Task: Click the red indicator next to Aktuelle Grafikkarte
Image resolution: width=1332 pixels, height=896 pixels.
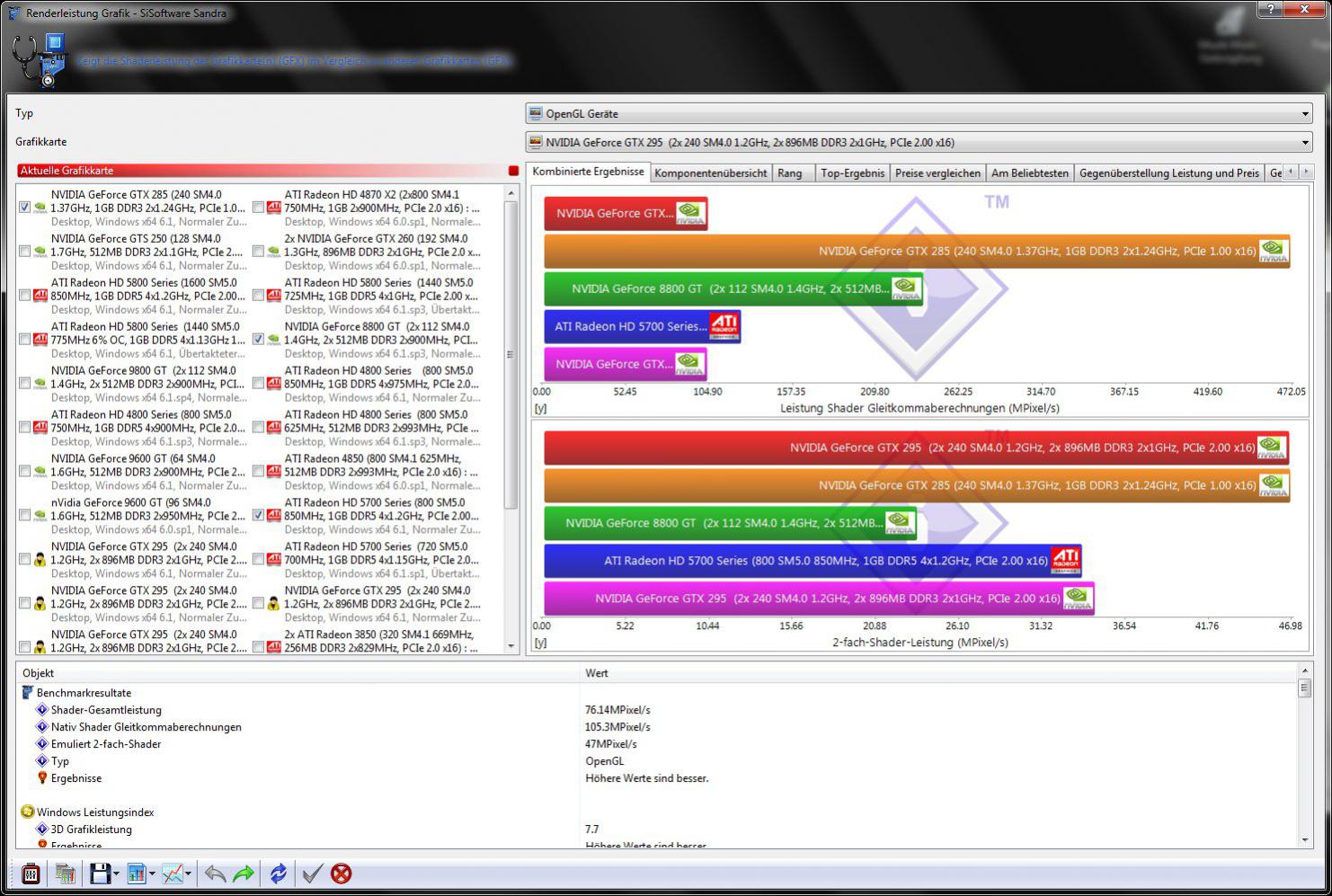Action: (513, 171)
